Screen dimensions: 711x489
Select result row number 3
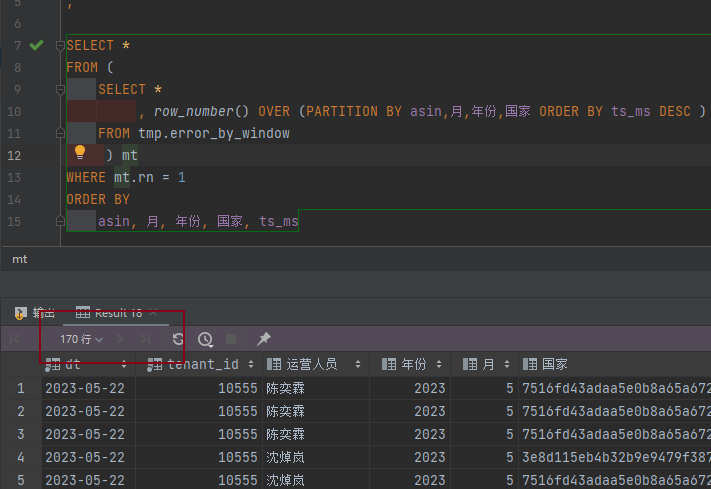coord(21,435)
